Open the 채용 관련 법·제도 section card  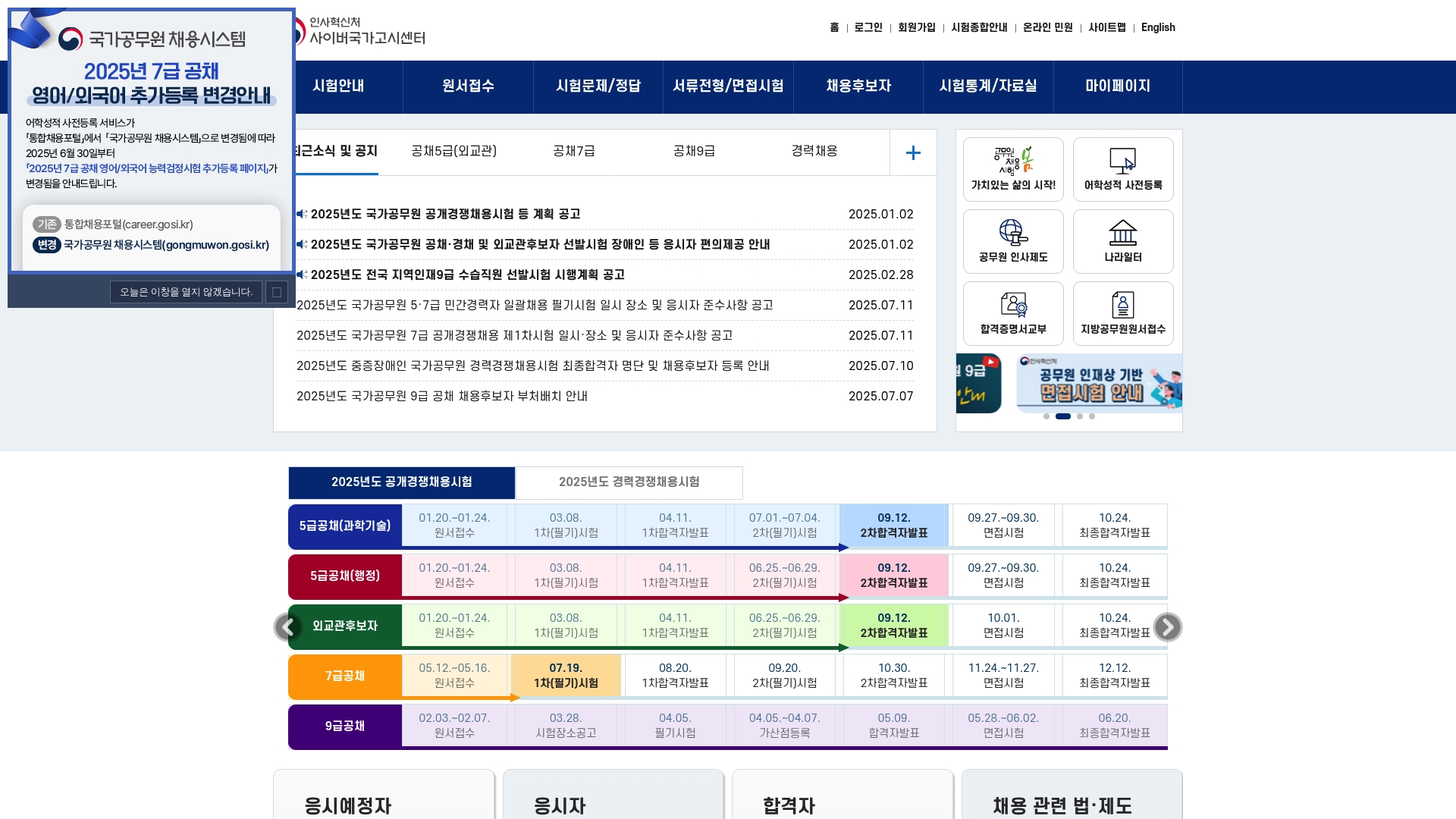[1072, 795]
